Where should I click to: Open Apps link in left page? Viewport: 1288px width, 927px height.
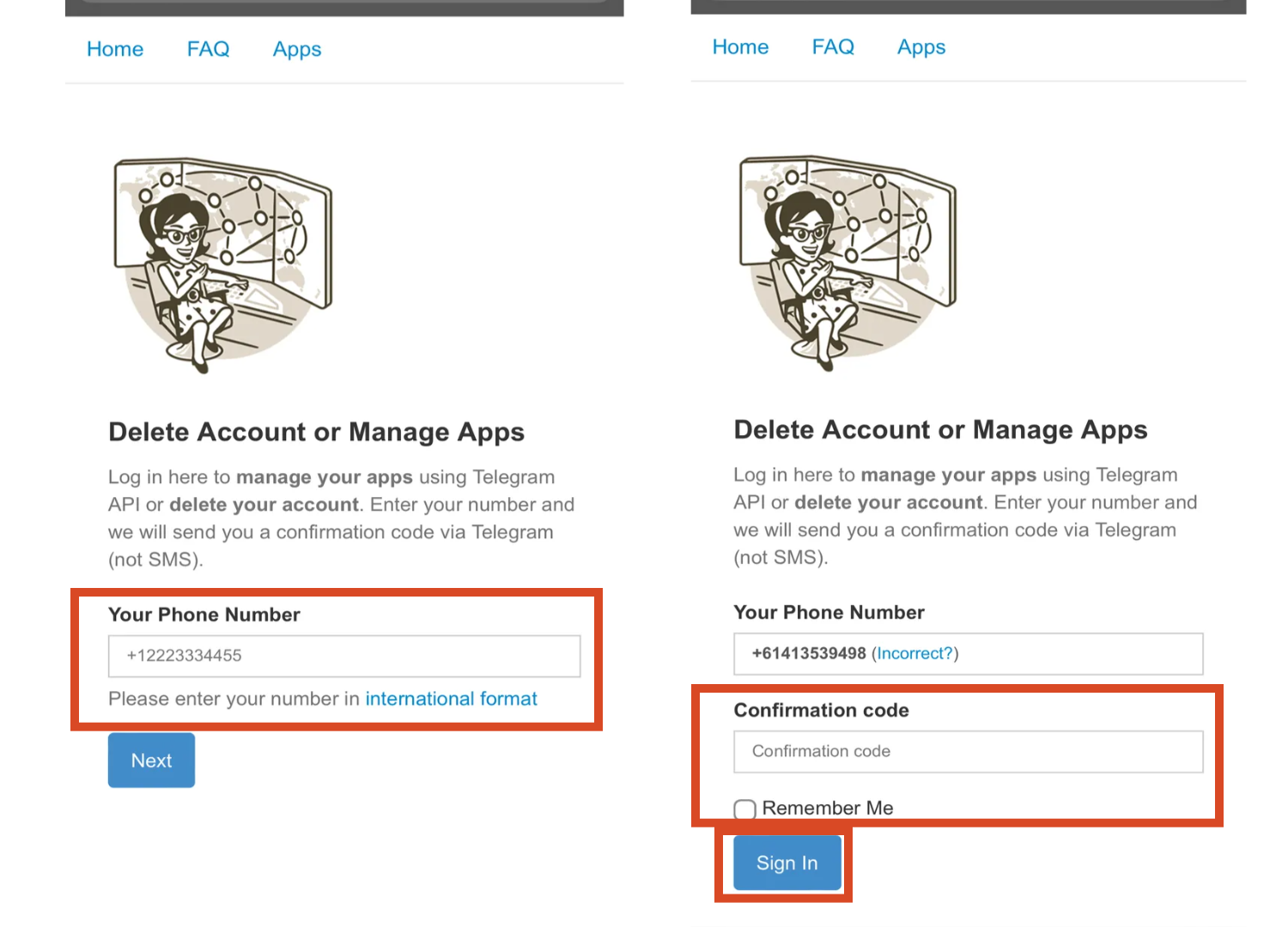click(297, 50)
